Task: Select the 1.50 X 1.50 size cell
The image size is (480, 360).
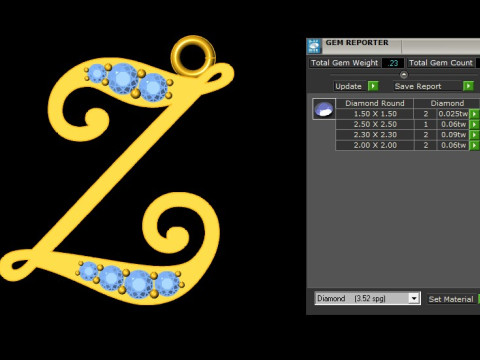Action: point(375,114)
